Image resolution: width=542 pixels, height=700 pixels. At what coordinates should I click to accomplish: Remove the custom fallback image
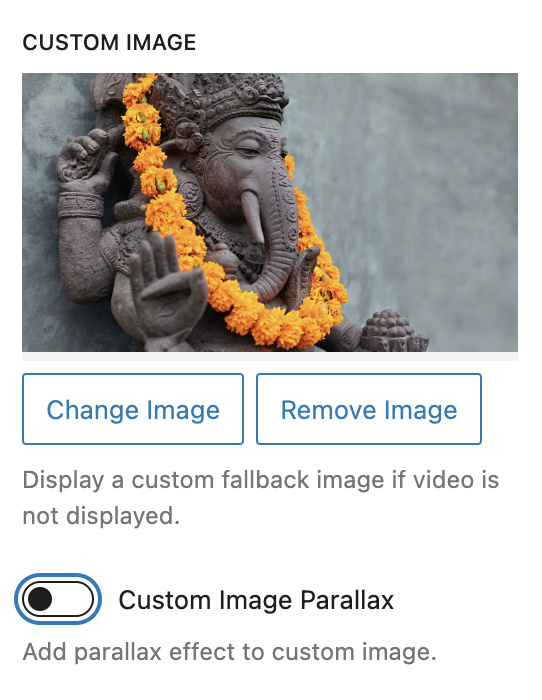coord(369,409)
